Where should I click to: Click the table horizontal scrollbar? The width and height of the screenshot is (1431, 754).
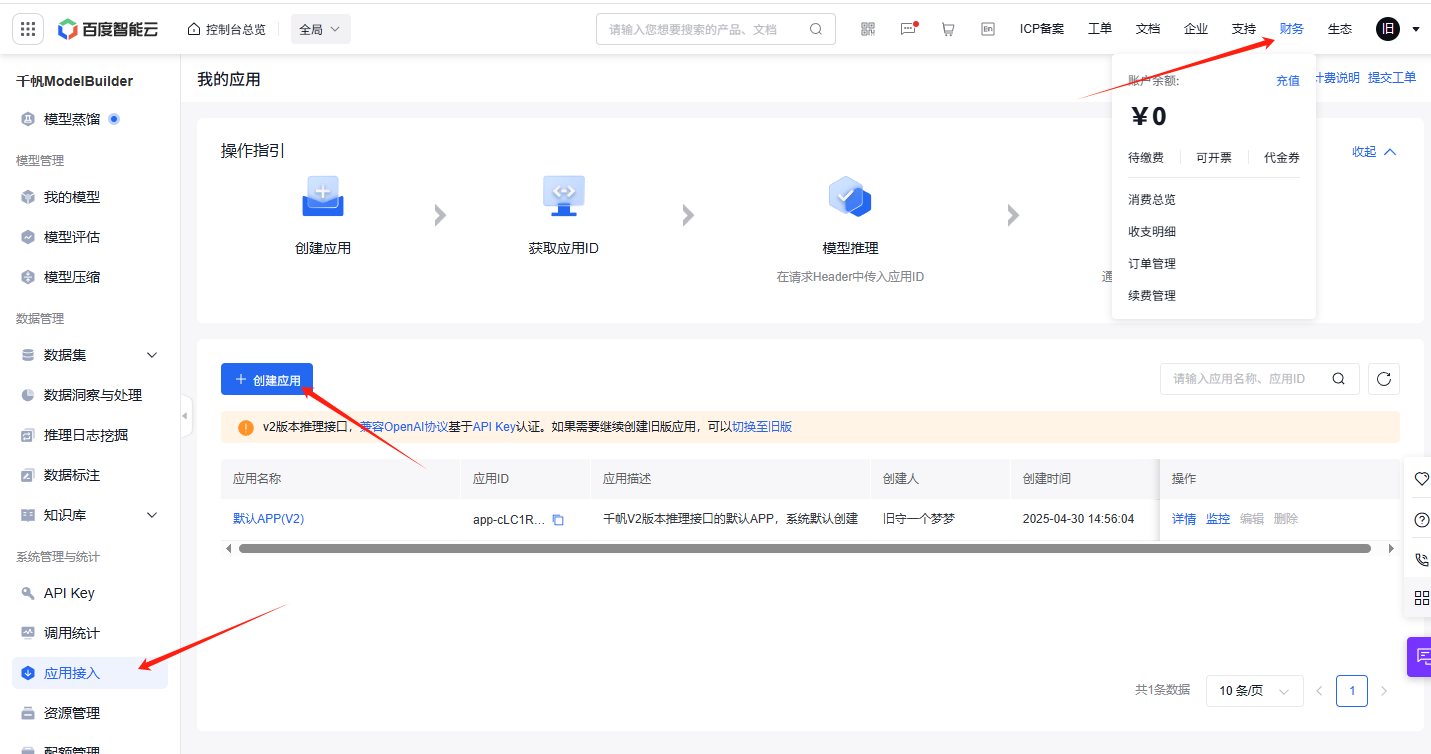(804, 548)
